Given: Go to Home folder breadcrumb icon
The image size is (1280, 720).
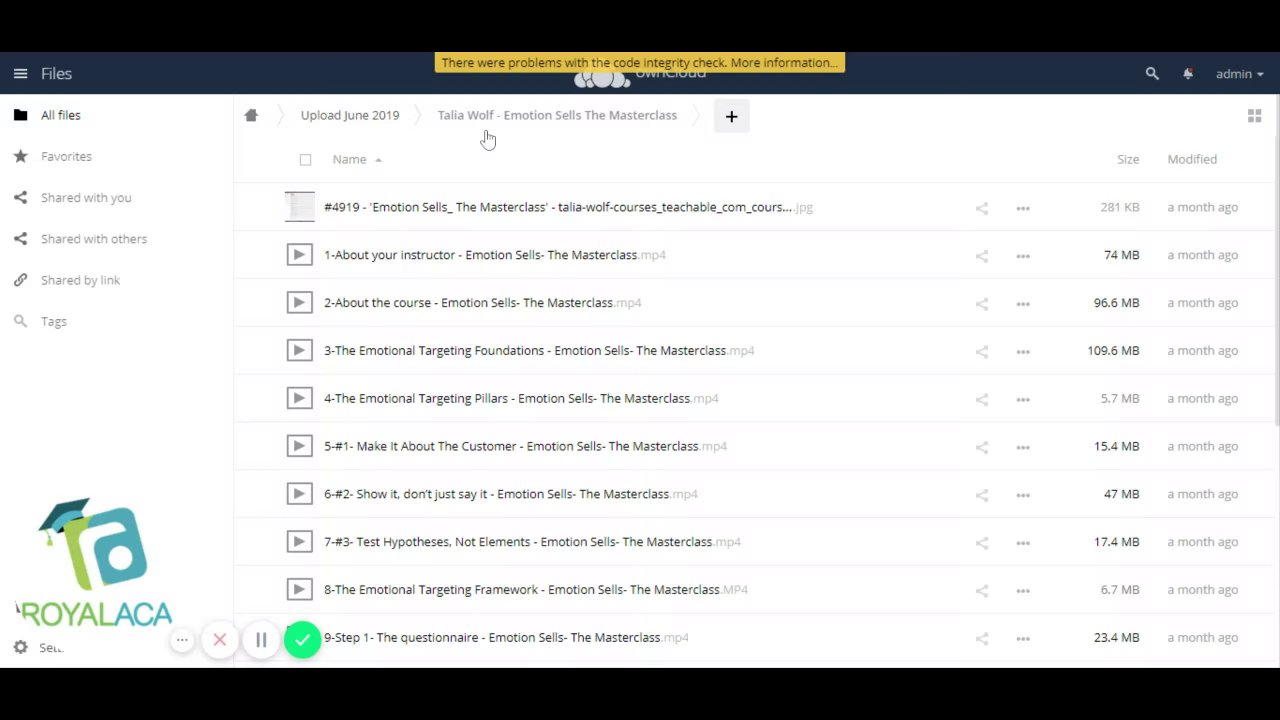Looking at the screenshot, I should pyautogui.click(x=251, y=115).
